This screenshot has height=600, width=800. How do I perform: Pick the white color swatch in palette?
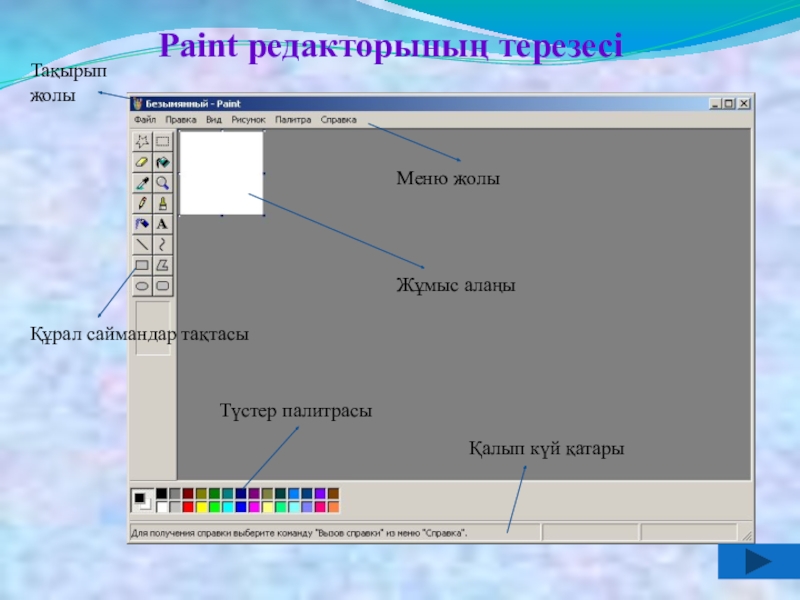click(161, 507)
